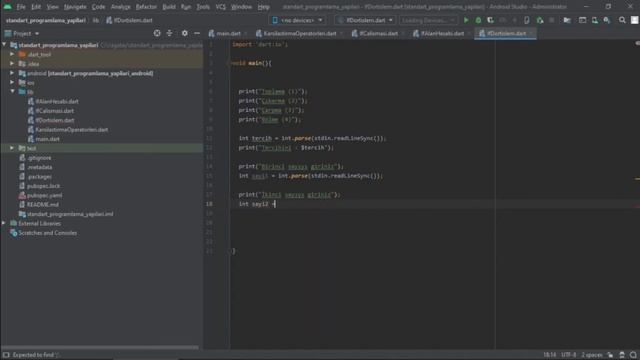Click the notifications icon in status bar
The image size is (640, 360).
[633, 355]
